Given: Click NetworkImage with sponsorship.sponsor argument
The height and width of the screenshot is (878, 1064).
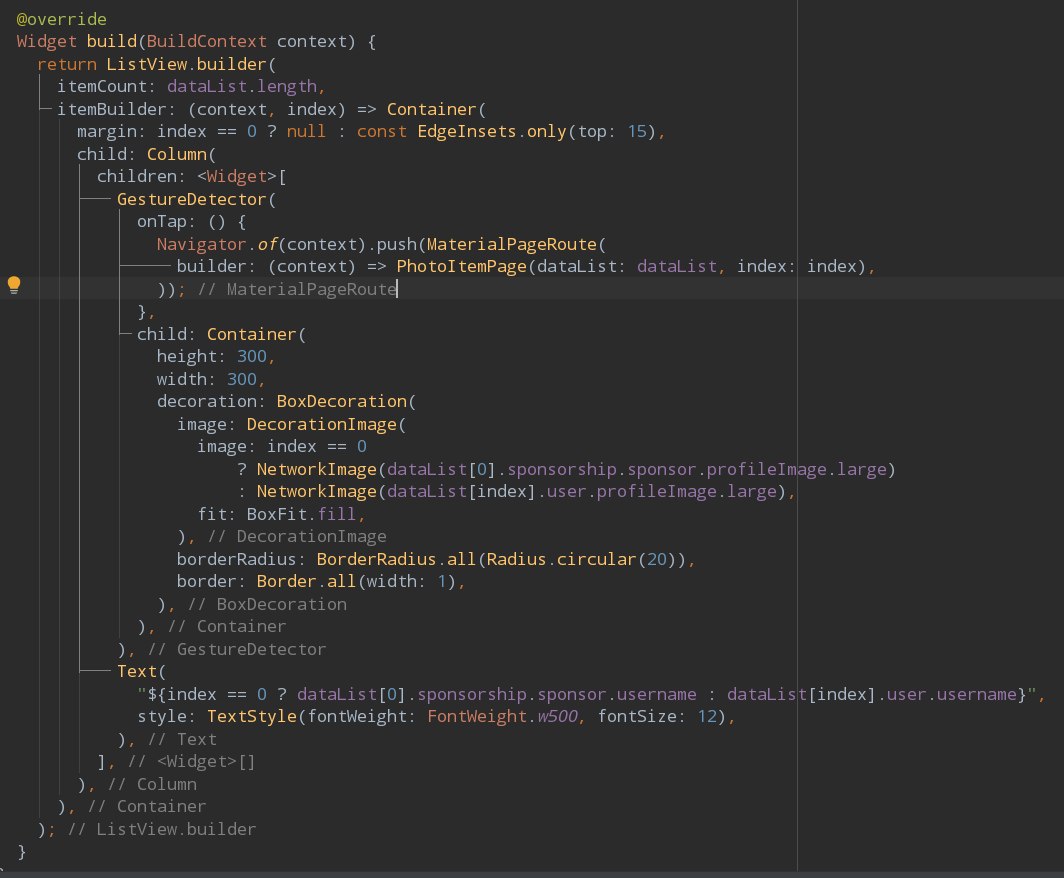Looking at the screenshot, I should [316, 469].
